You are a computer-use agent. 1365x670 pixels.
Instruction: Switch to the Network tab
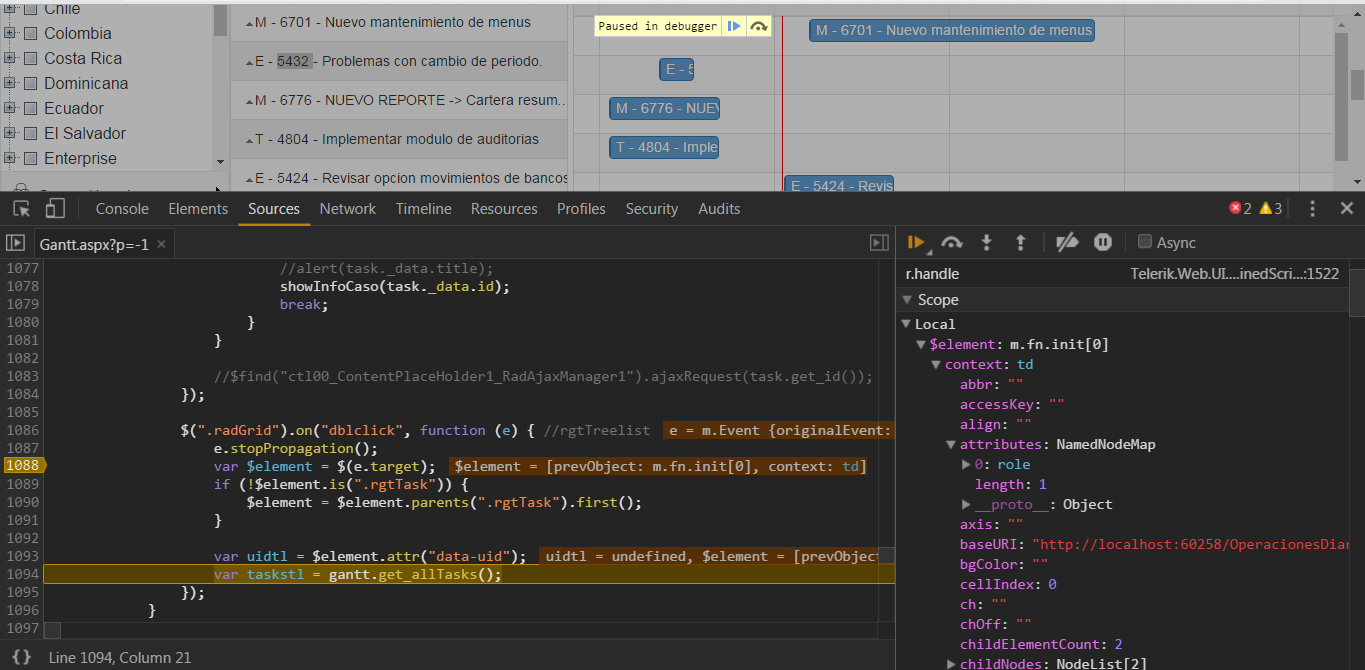pos(347,209)
